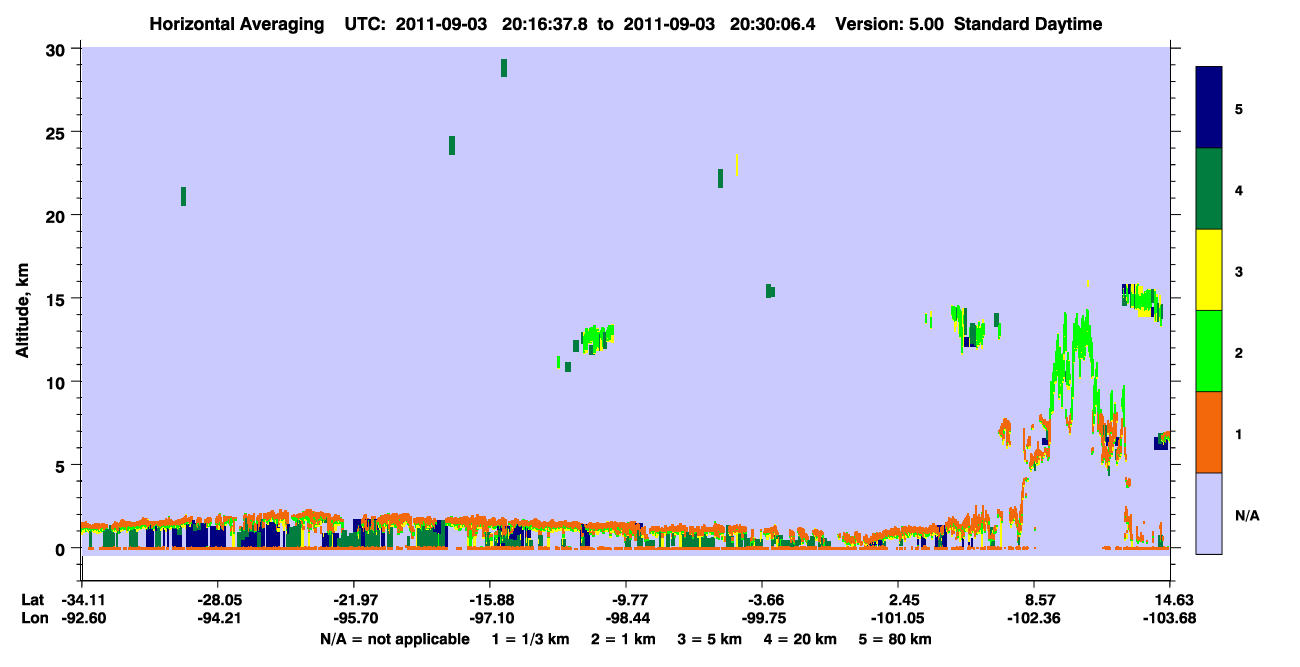Click the '3 = 5 km' legend text
Image resolution: width=1300 pixels, height=667 pixels.
click(710, 639)
